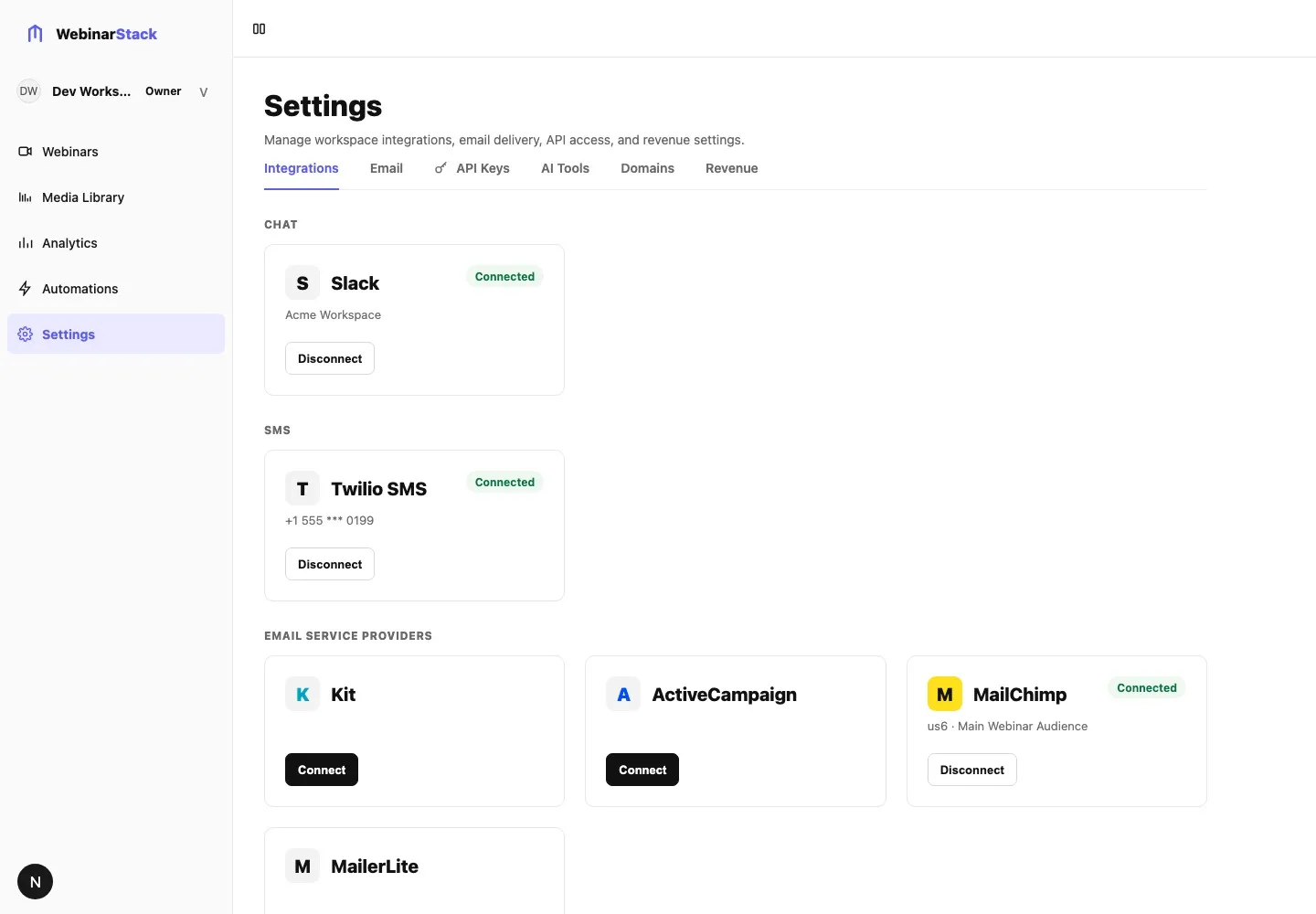Click the Slack S logo icon
Screen dimensions: 1316x914
(302, 283)
